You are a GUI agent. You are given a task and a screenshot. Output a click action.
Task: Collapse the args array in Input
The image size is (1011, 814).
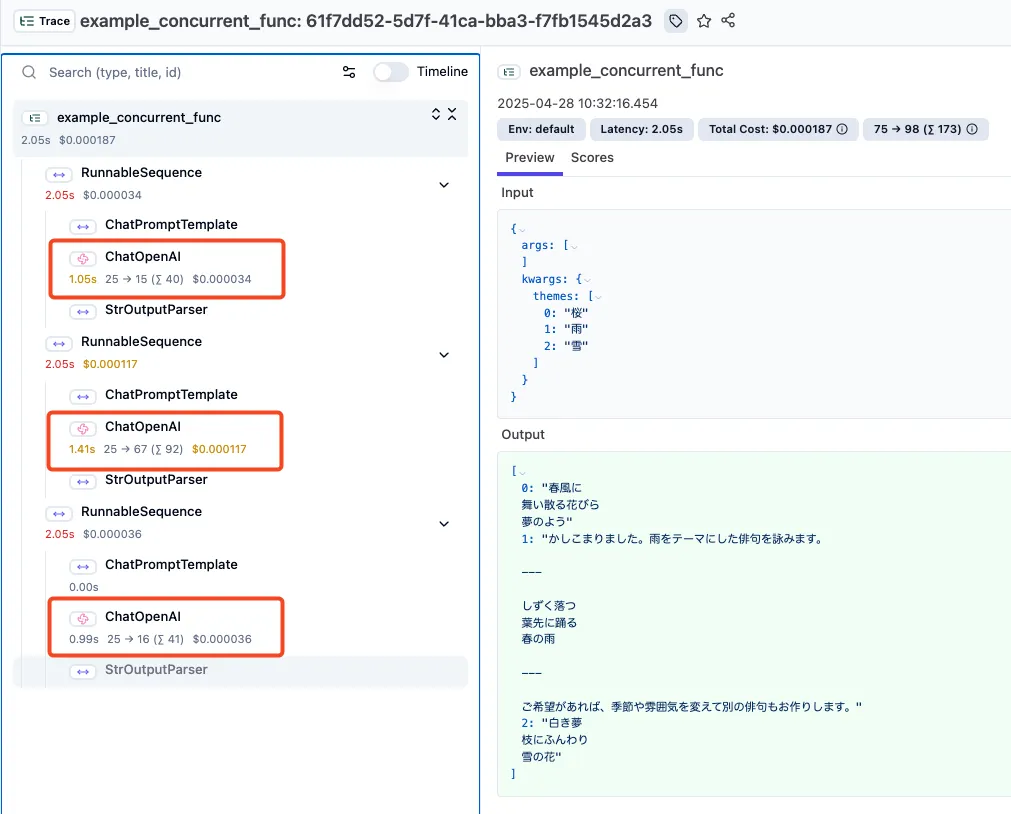click(574, 247)
